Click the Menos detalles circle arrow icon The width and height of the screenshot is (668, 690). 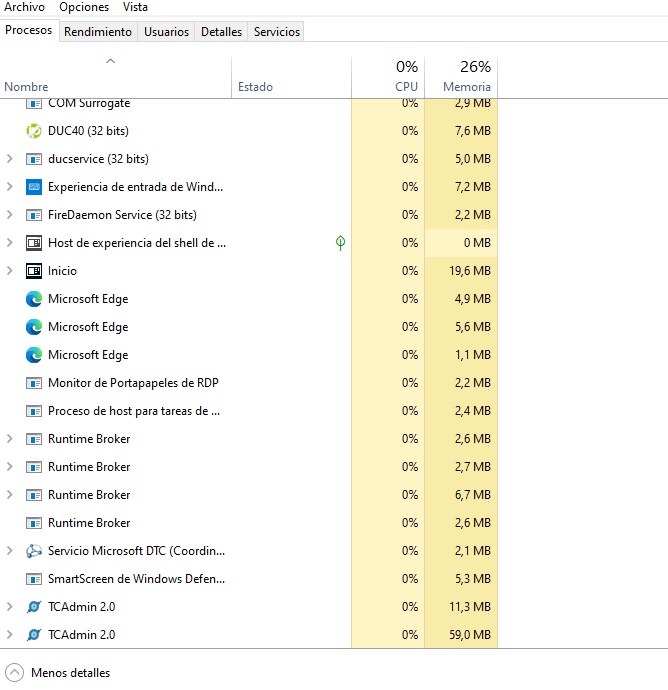pyautogui.click(x=14, y=673)
